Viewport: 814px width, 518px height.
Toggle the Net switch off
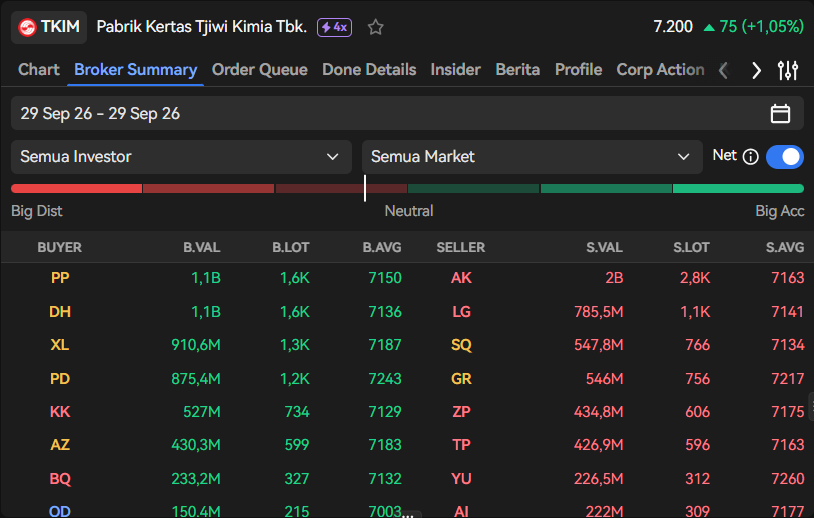point(784,157)
